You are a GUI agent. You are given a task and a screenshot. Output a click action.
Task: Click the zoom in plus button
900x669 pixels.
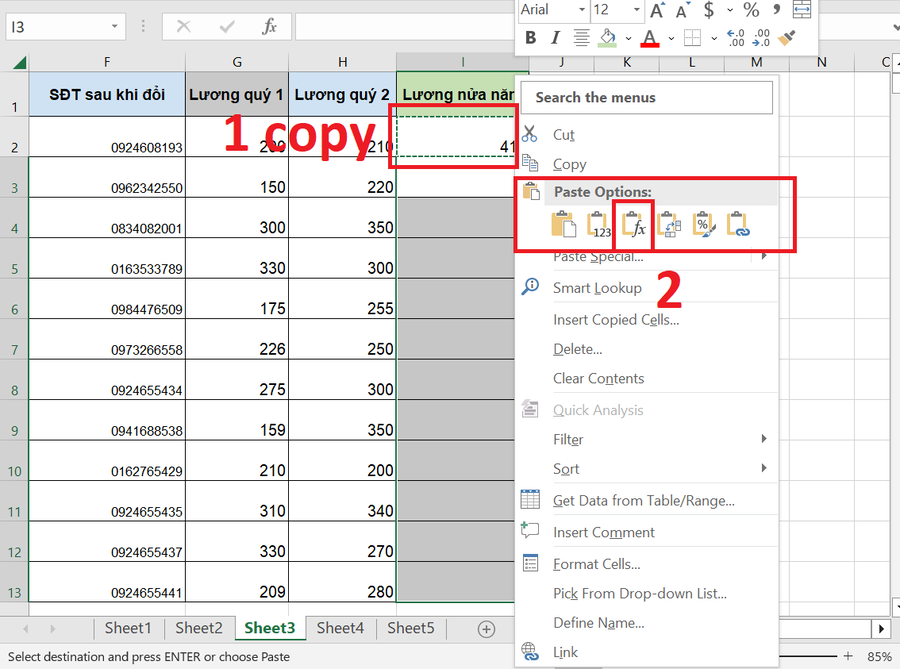point(848,656)
